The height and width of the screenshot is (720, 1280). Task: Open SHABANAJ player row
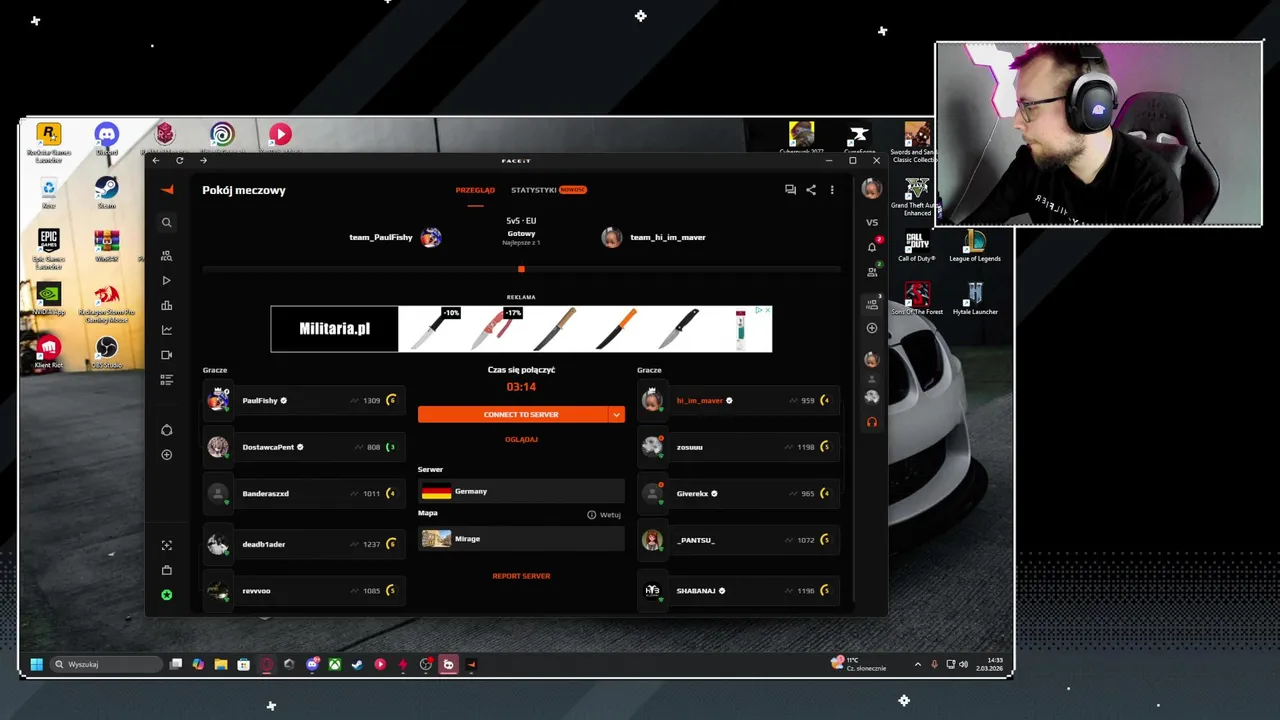pos(738,590)
